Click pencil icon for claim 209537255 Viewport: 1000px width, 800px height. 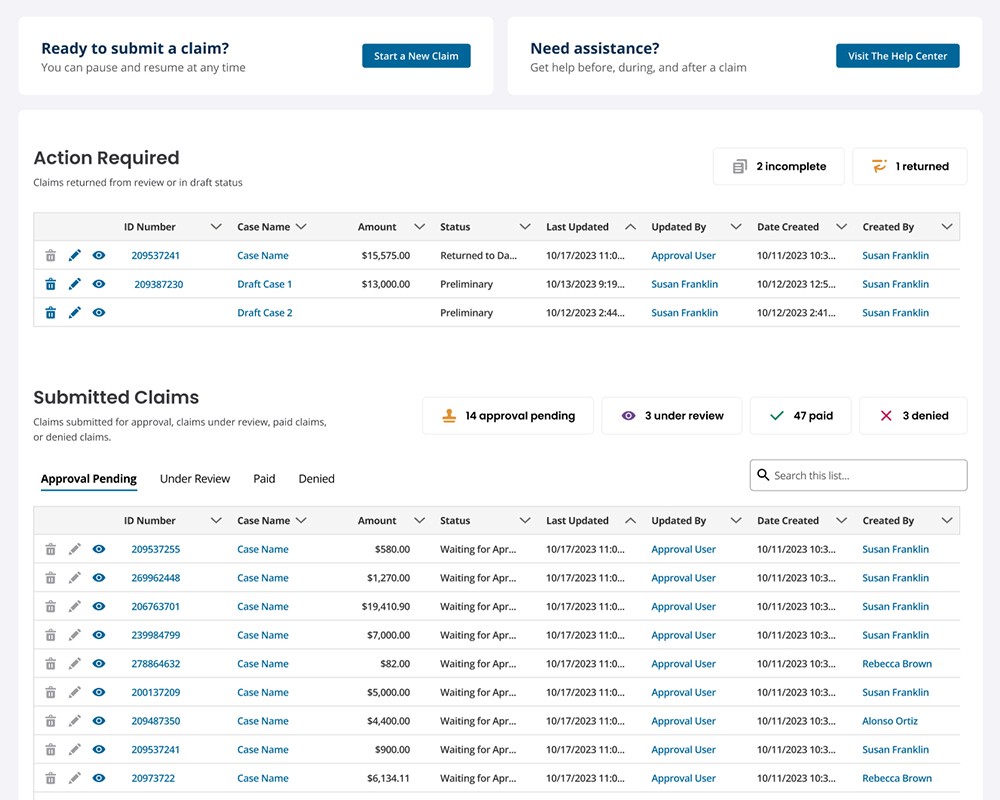(75, 549)
